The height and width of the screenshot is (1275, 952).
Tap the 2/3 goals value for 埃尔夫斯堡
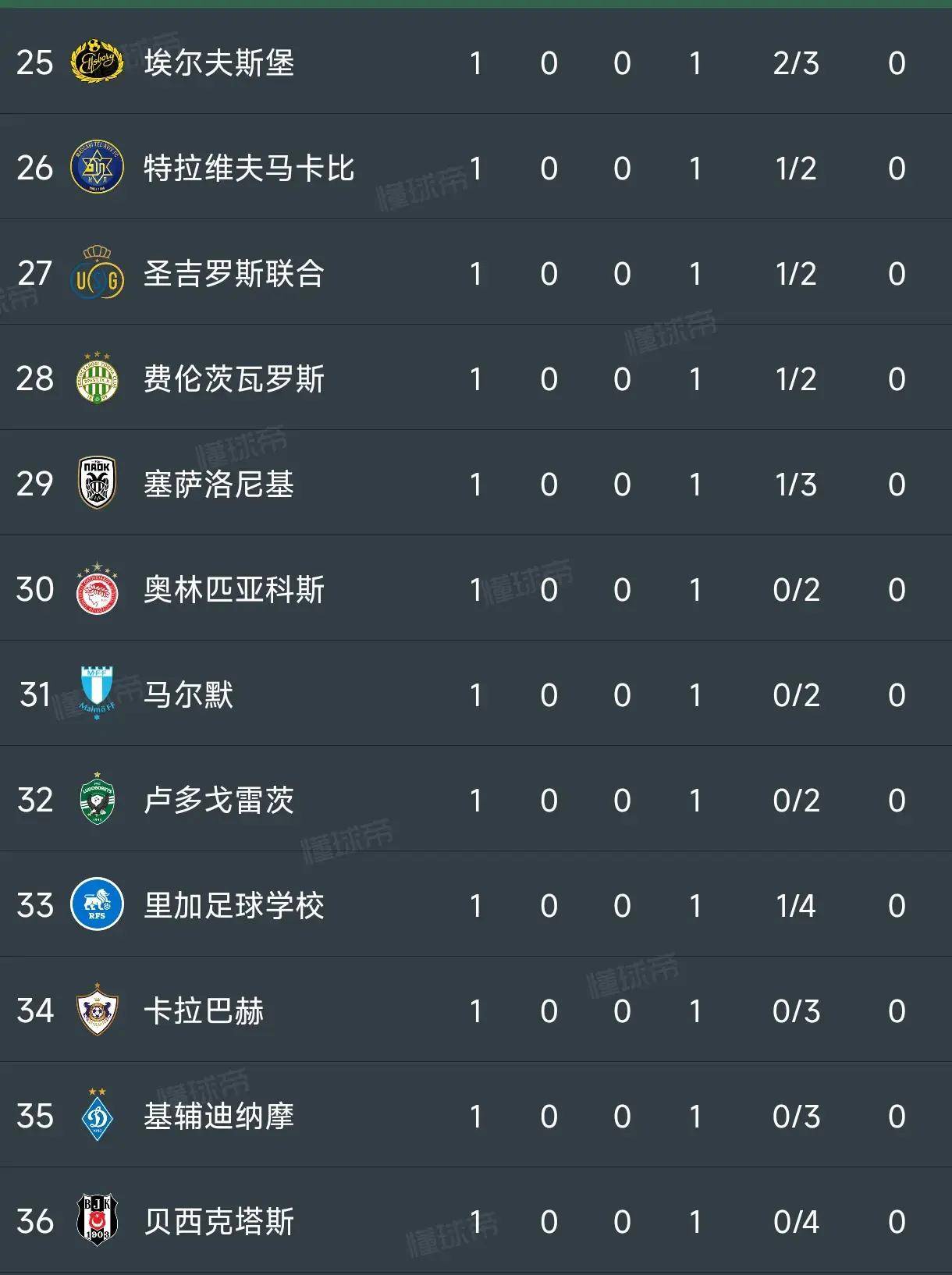click(796, 63)
